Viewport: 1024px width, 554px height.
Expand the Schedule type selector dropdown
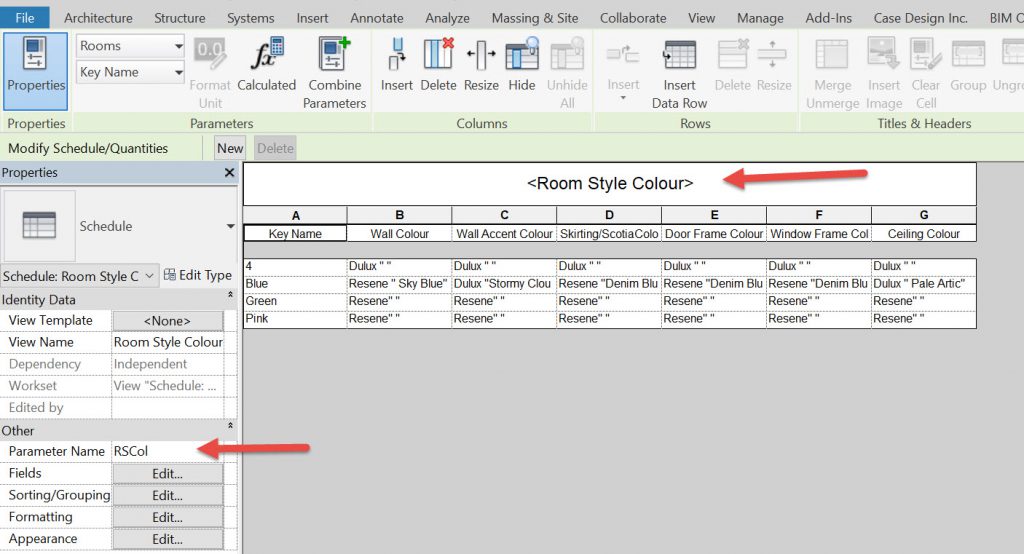[231, 227]
